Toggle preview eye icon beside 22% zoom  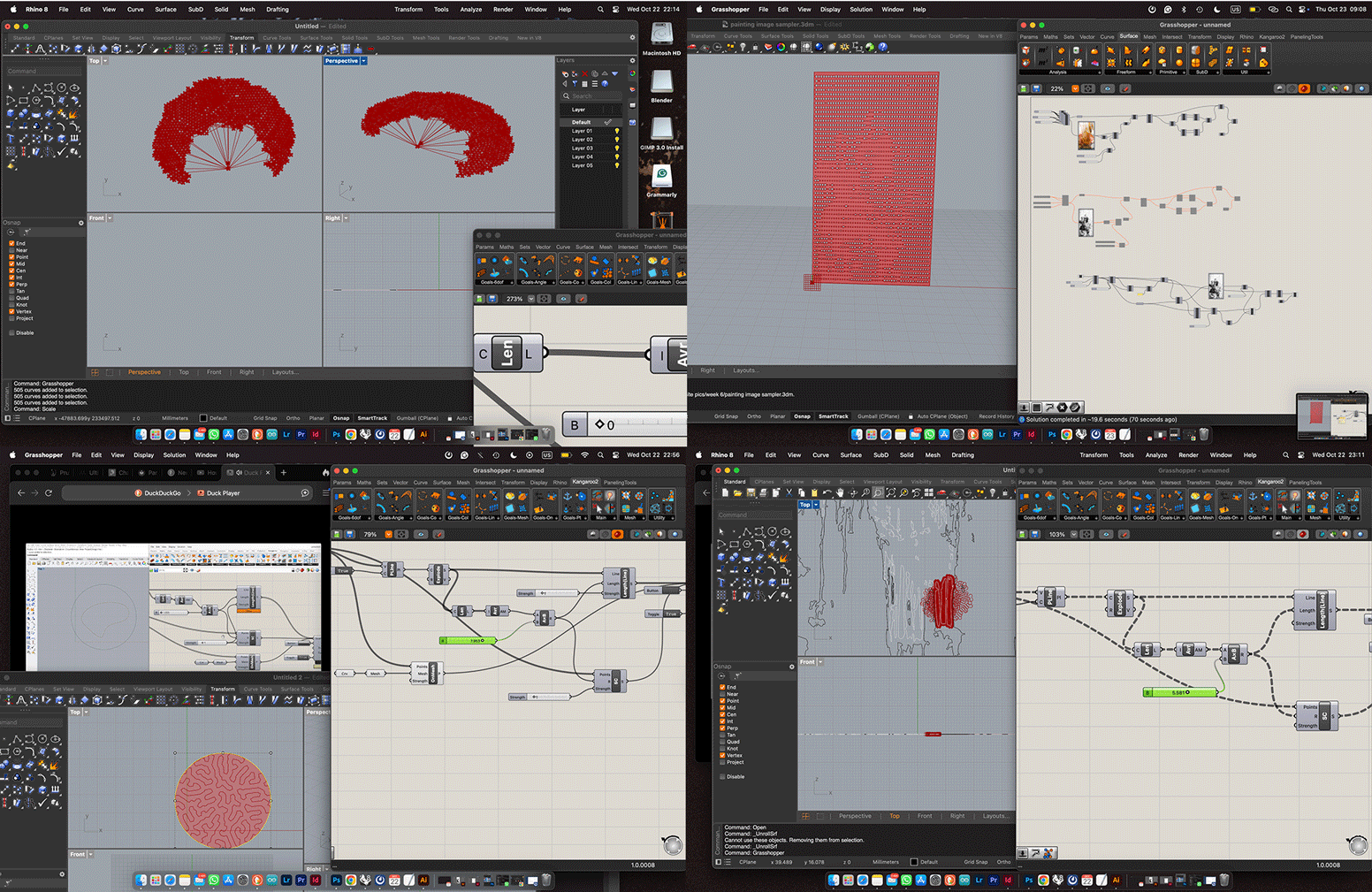[x=1108, y=88]
